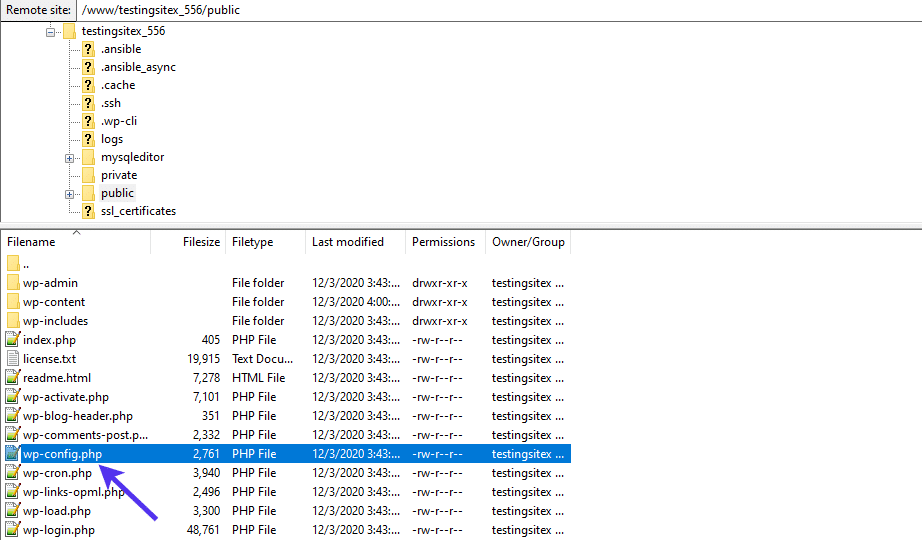Click the wp-login.php file icon

13,530
